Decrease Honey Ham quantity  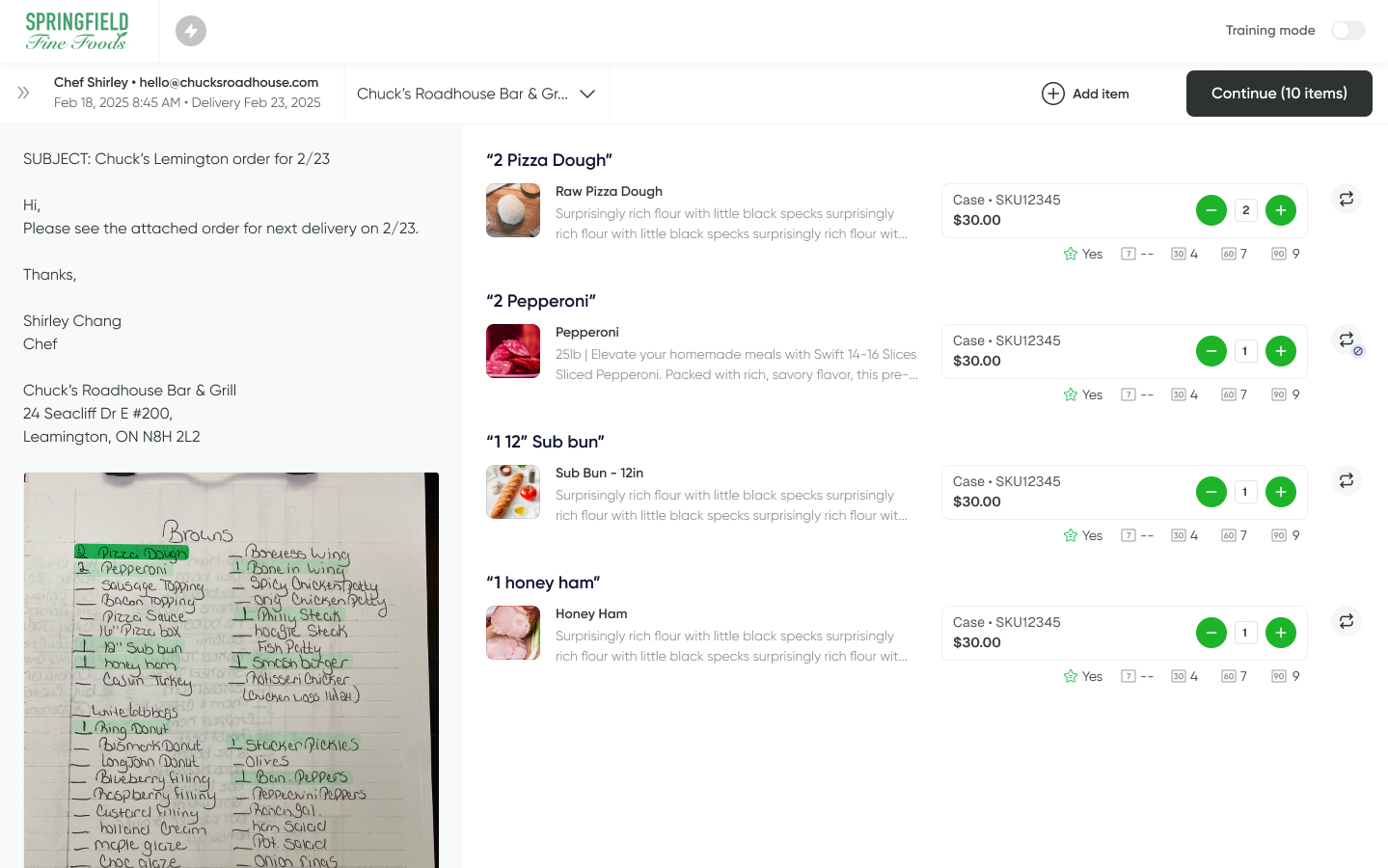click(1211, 633)
